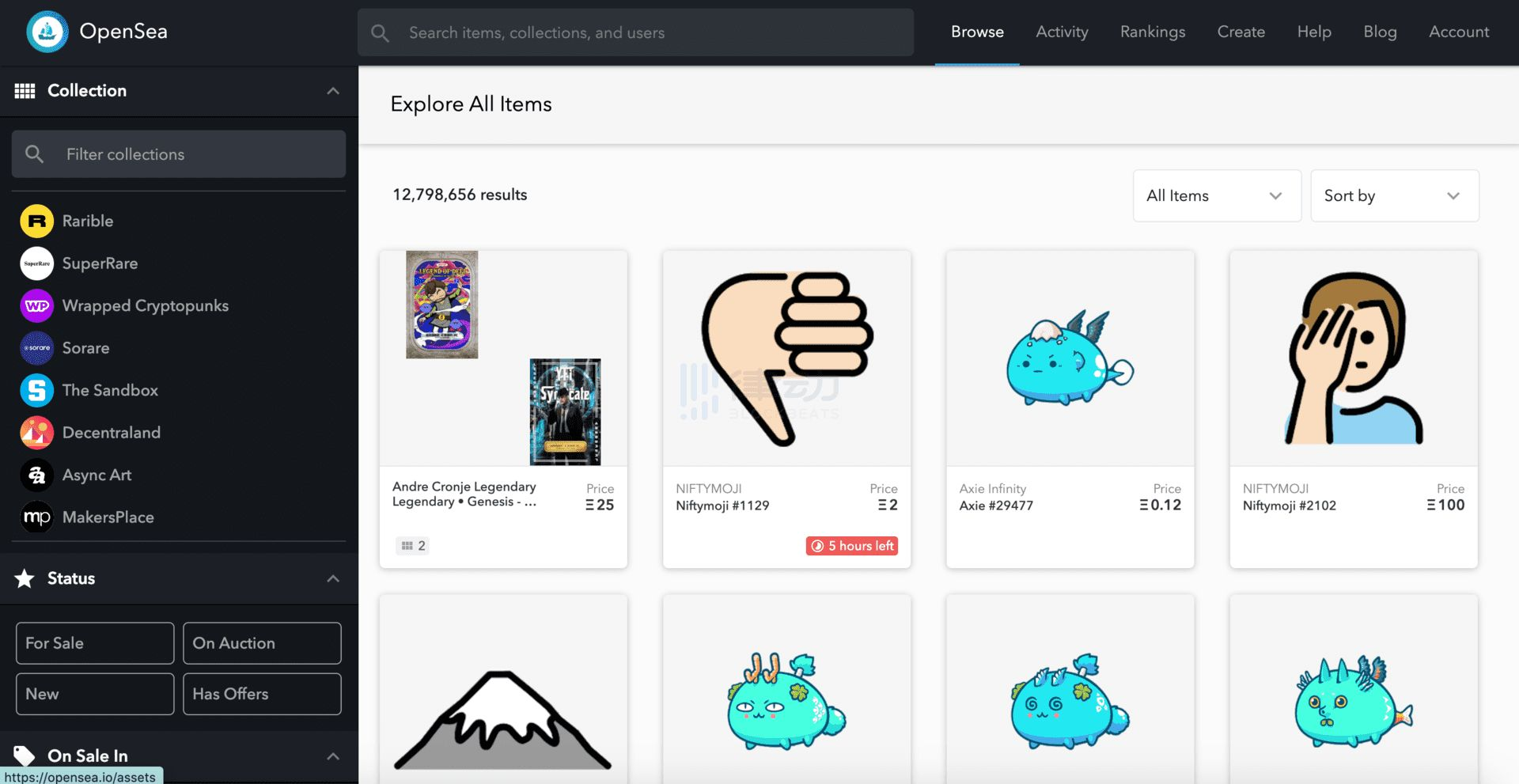Collapse the On Sale In section chevron
This screenshot has height=784, width=1519.
coord(333,756)
